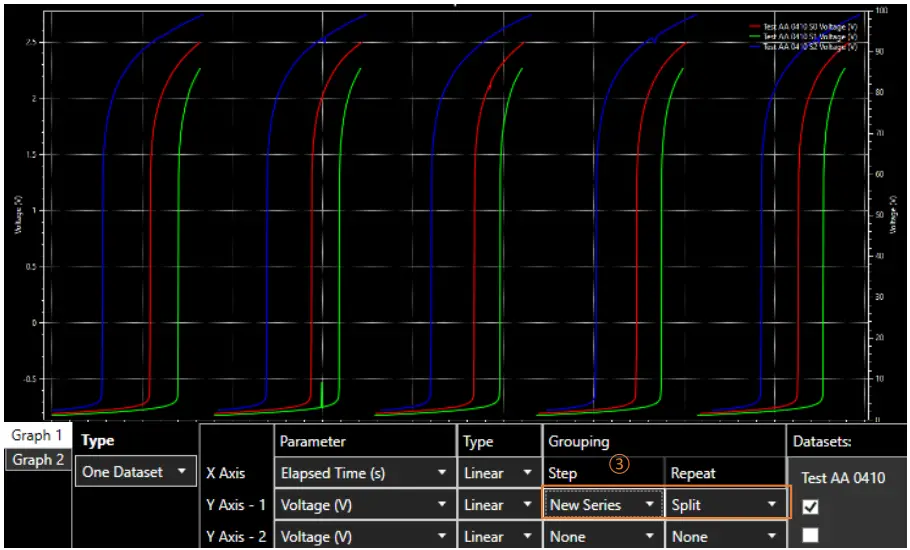Open the Split repeat grouping dropdown
Viewport: 910px width, 550px height.
[725, 505]
